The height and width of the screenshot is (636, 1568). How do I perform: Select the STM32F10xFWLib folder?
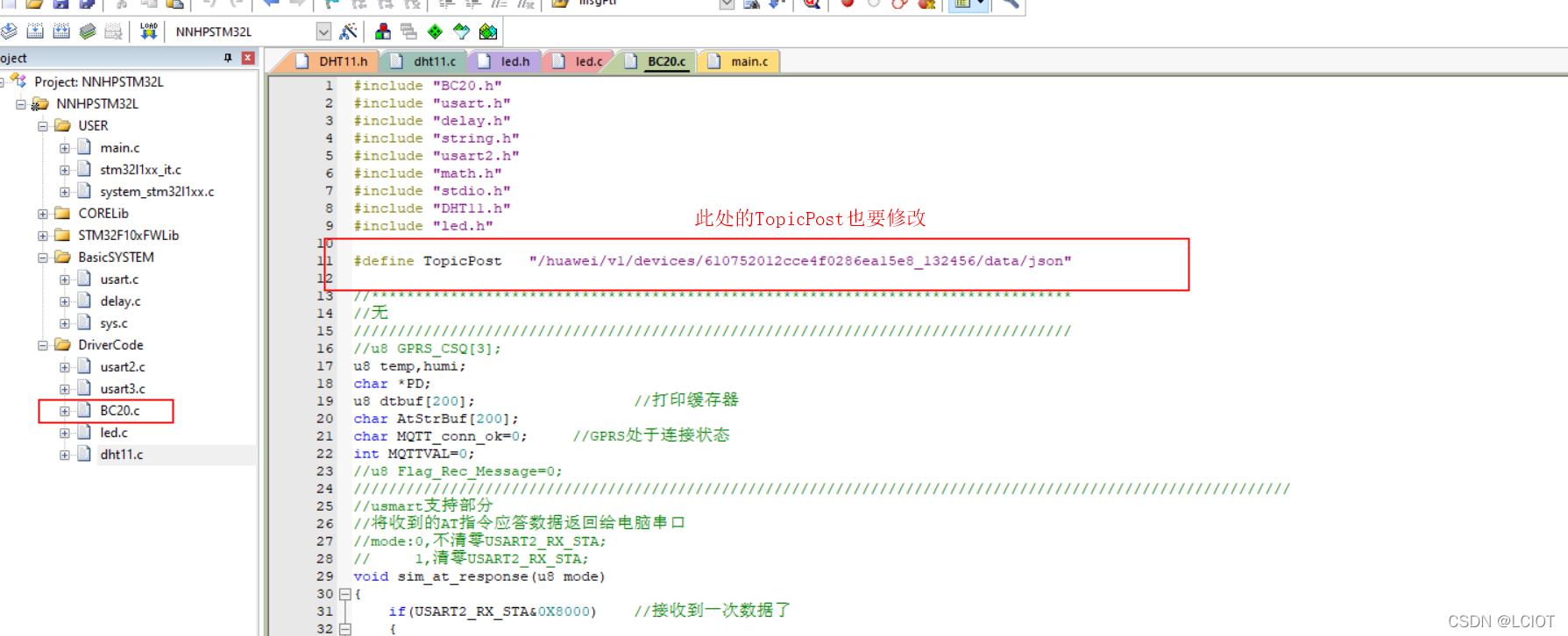128,236
